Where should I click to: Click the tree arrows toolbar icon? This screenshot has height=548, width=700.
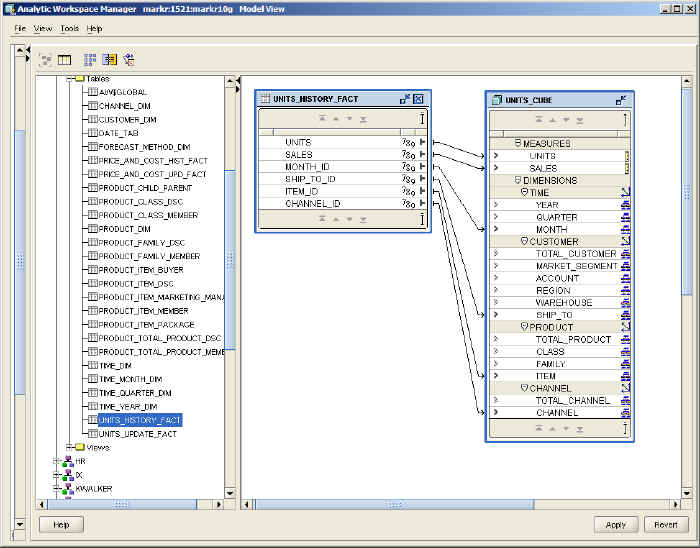[x=129, y=59]
